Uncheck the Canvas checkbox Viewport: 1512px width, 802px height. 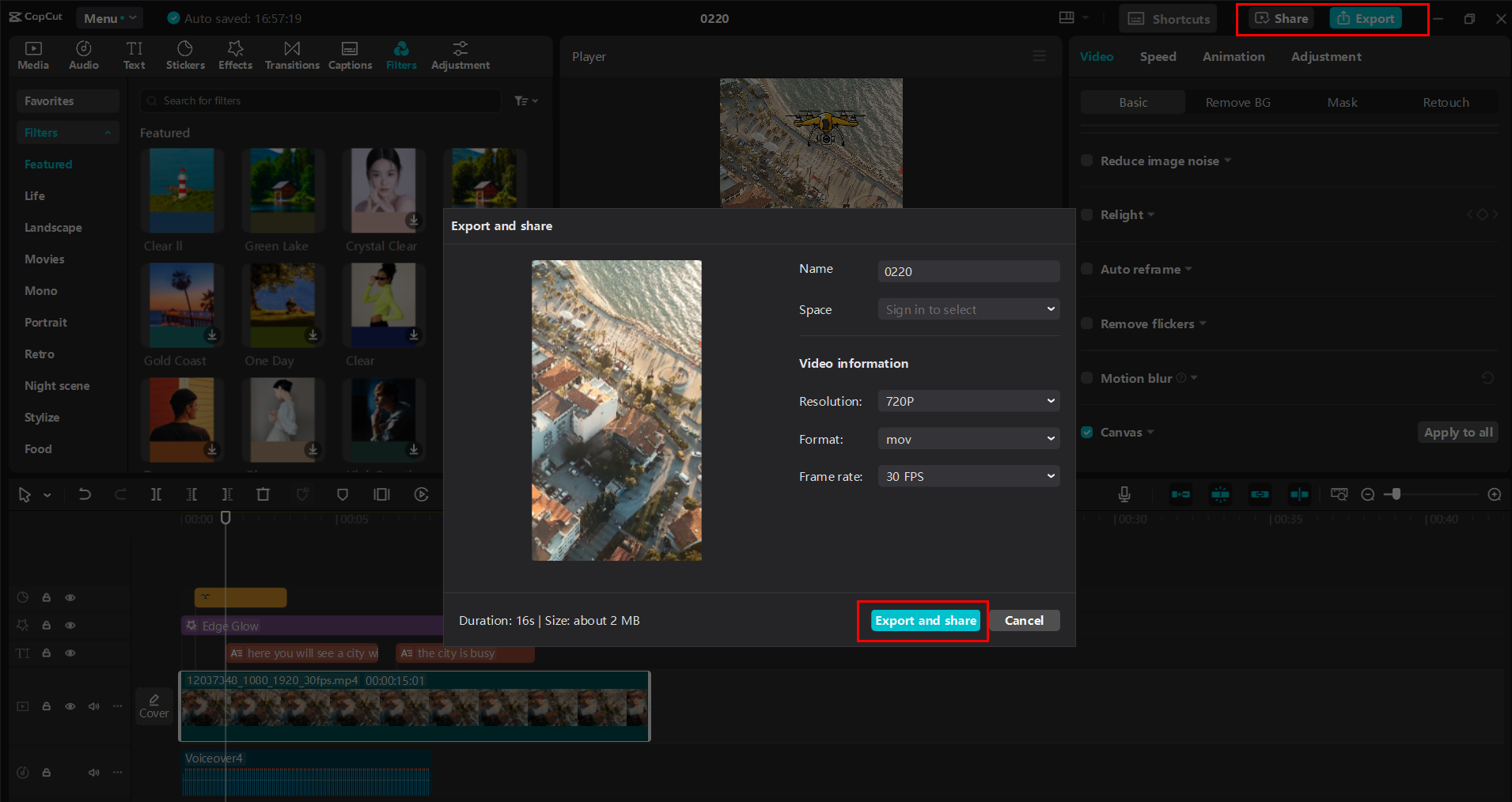click(1087, 432)
